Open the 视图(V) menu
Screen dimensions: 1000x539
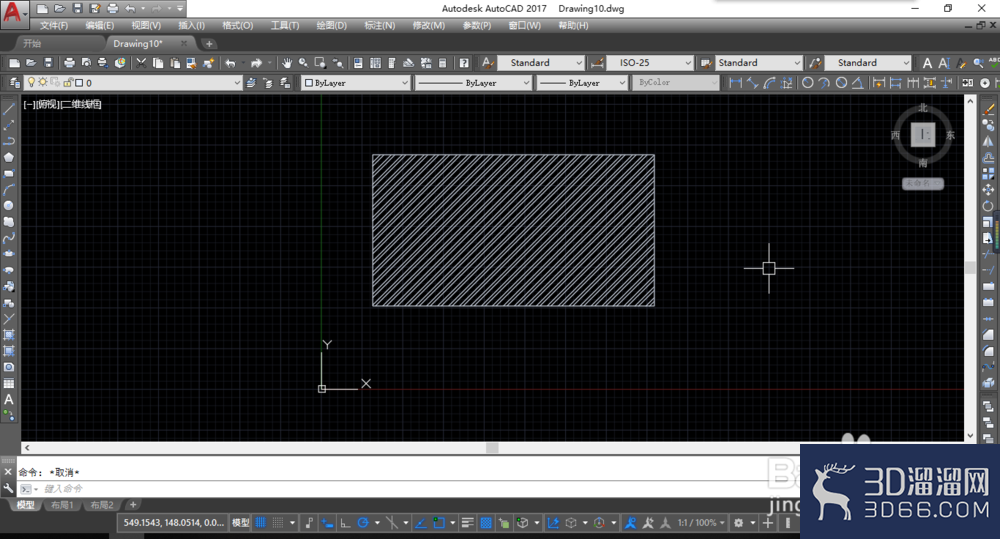point(146,26)
